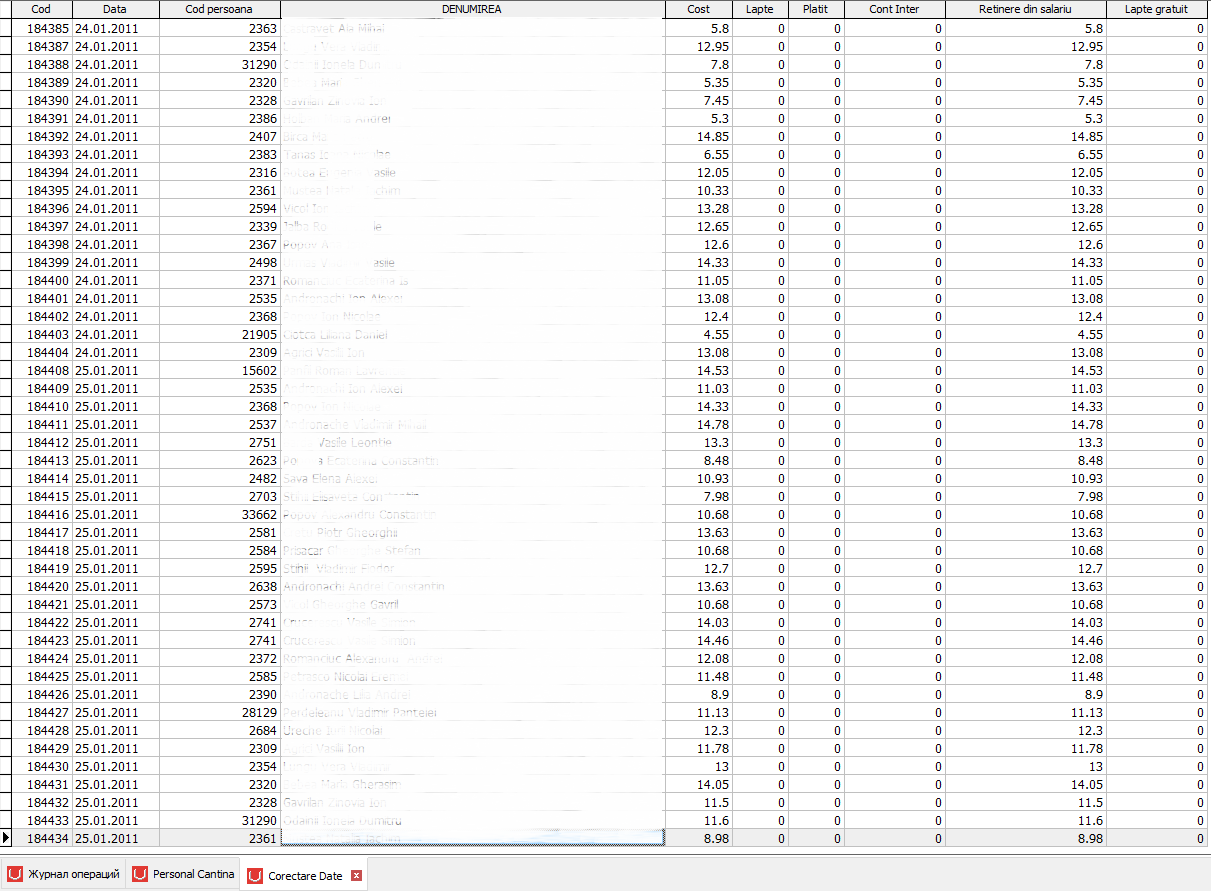Click the Data column header
1211x891 pixels.
click(x=115, y=9)
